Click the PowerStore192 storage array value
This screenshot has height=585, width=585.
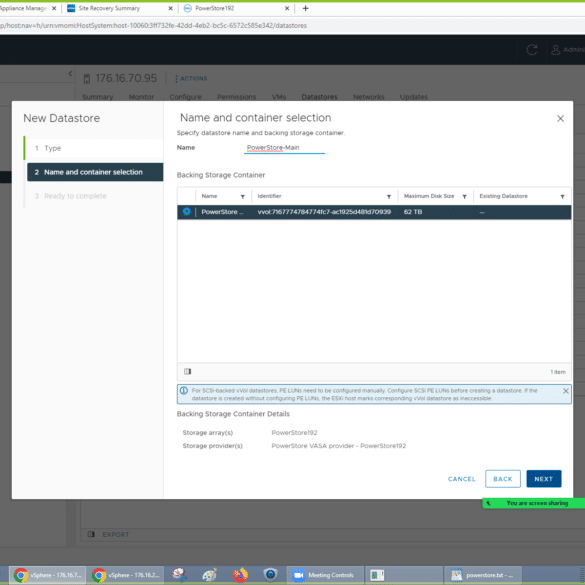[294, 433]
